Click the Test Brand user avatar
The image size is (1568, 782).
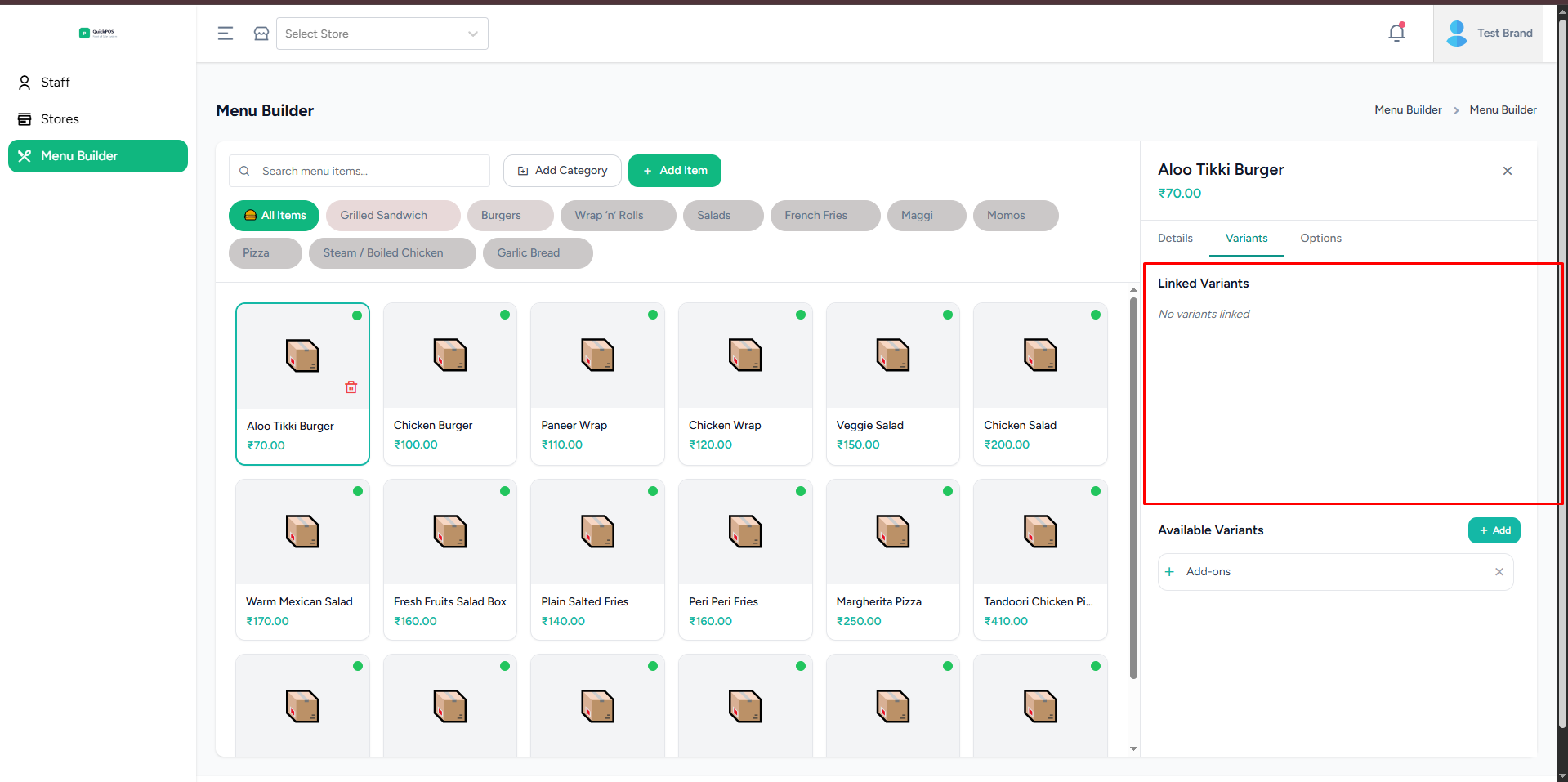coord(1456,34)
